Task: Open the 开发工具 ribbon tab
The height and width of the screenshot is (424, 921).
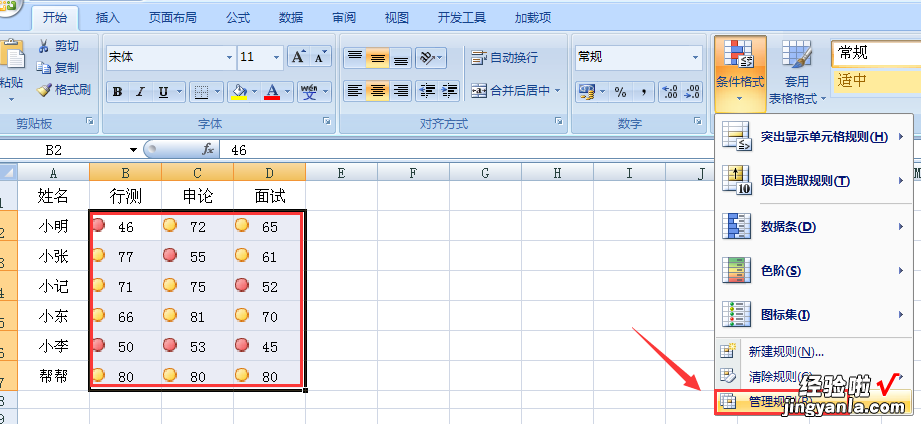Action: pos(462,18)
